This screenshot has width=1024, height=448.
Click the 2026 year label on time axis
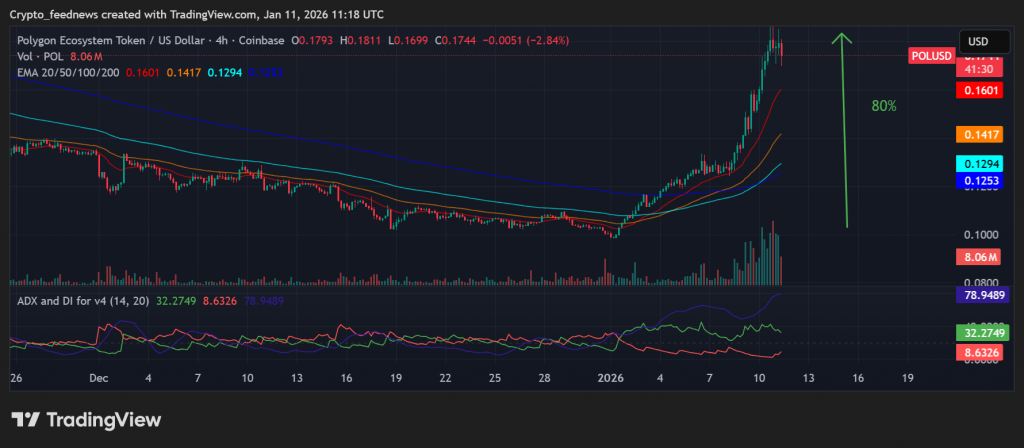(613, 378)
